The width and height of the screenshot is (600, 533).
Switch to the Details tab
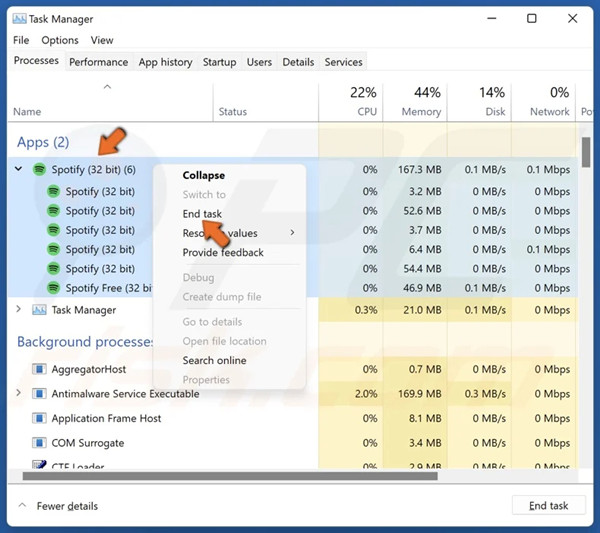pos(298,62)
